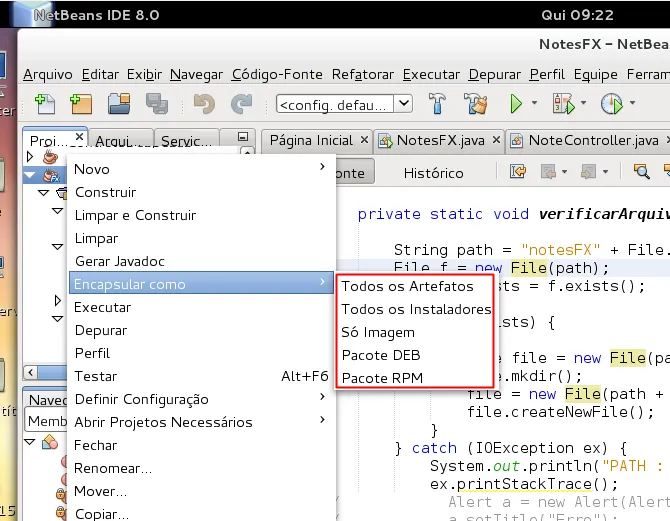The height and width of the screenshot is (521, 670).
Task: Select Limpar e Construir menu item
Action: coord(135,215)
